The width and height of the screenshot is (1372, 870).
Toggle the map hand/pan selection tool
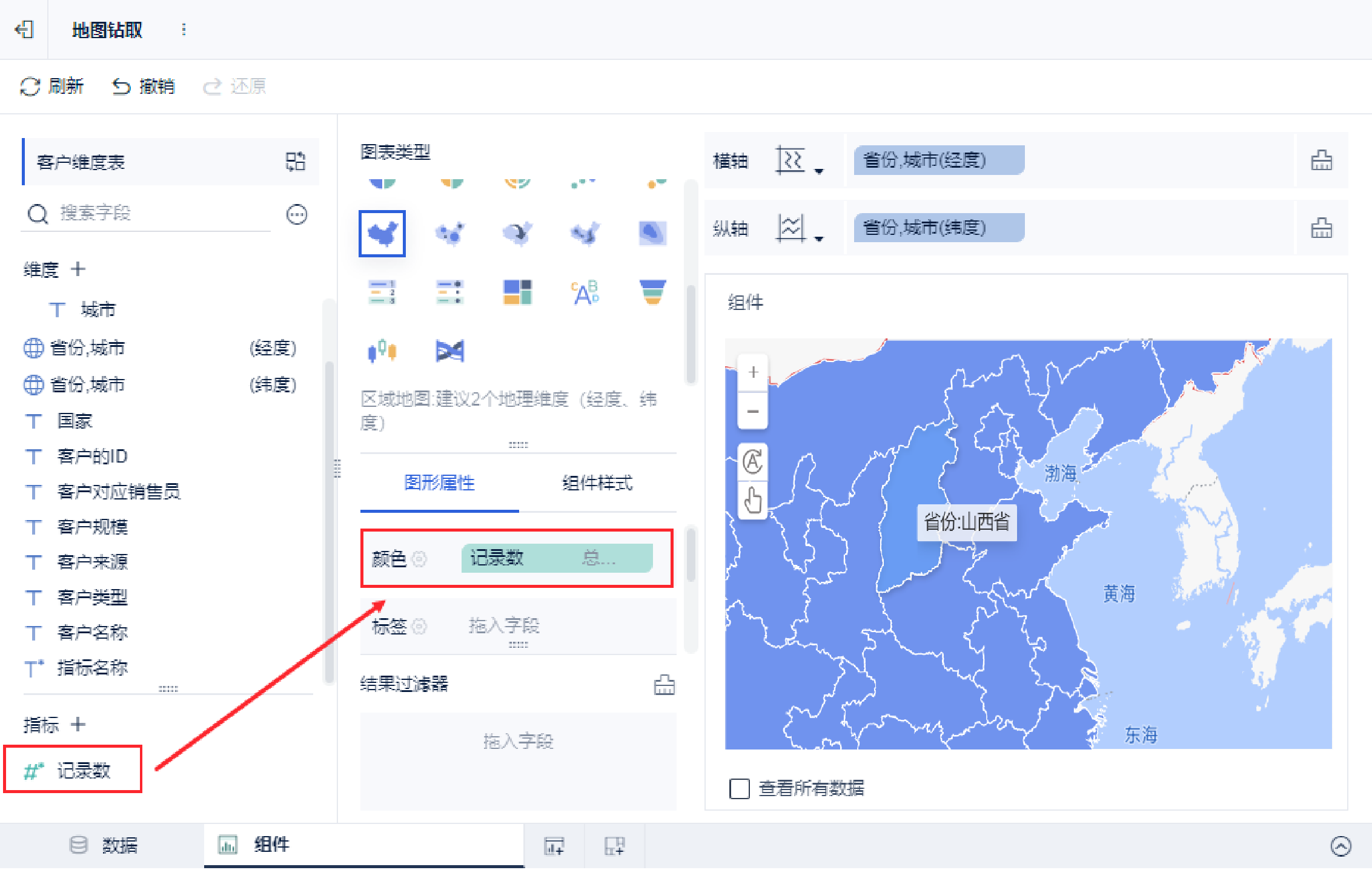753,501
